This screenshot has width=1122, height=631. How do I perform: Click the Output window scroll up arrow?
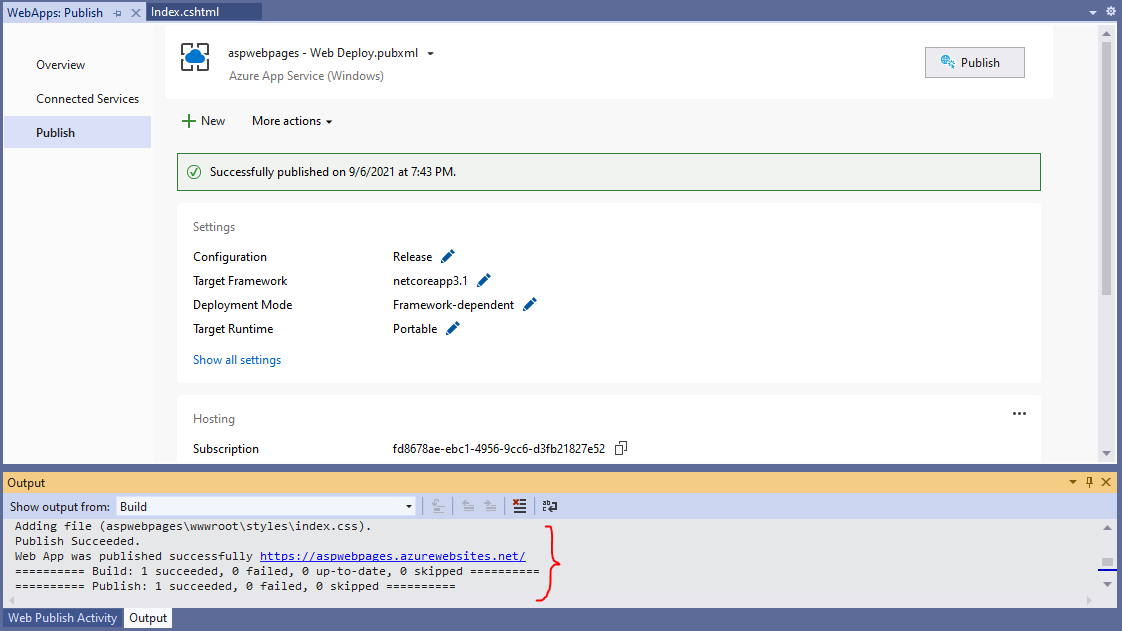(x=1107, y=527)
